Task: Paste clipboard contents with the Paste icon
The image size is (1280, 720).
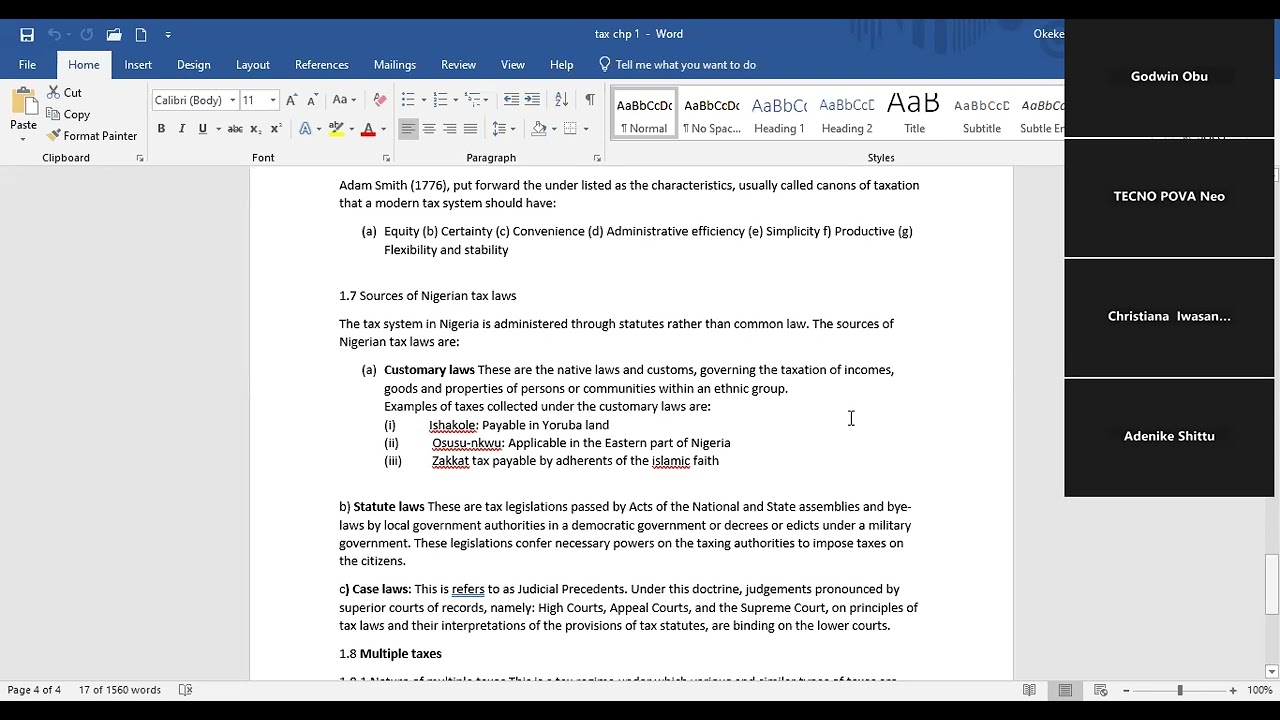Action: click(23, 103)
